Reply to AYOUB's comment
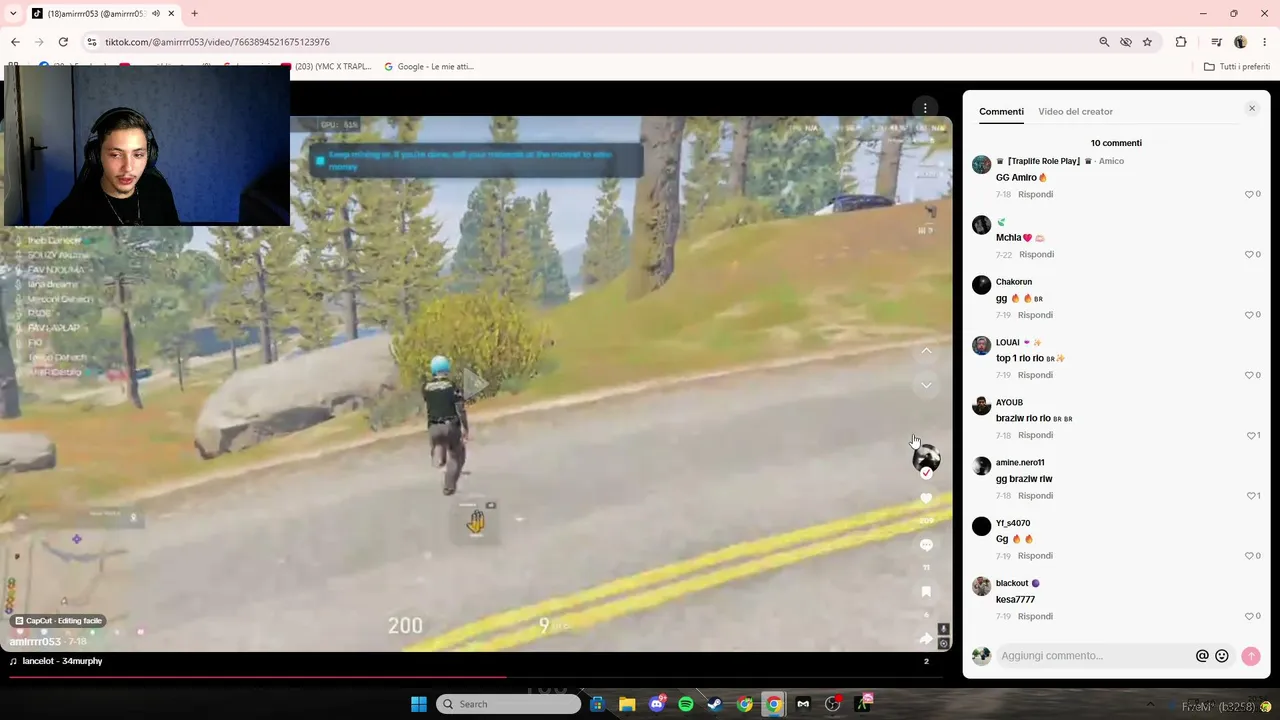Screen dimensions: 1280x720 tap(1035, 435)
